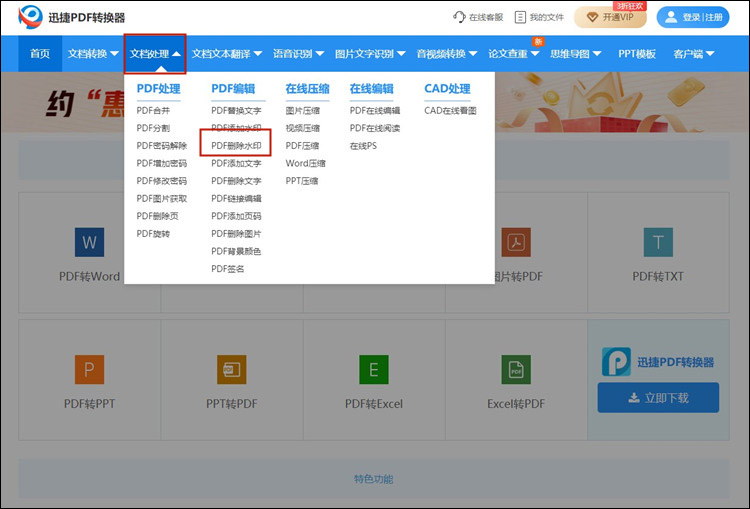Click the 迅捷PDF转换器 logo icon

point(30,17)
